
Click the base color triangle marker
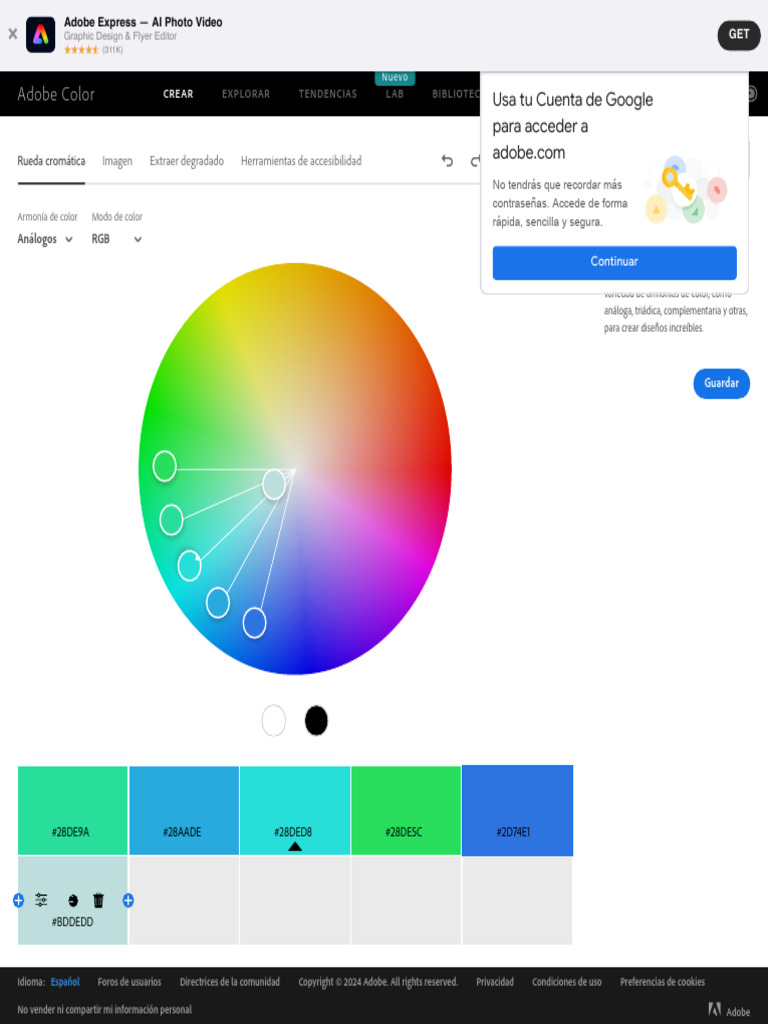295,846
